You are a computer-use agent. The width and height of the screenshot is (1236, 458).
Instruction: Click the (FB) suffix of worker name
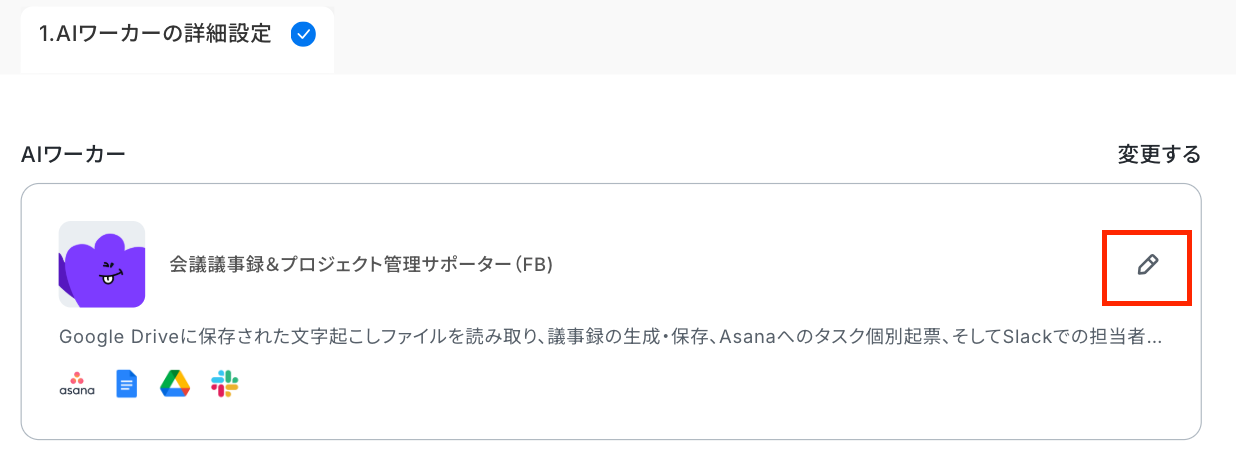[535, 265]
